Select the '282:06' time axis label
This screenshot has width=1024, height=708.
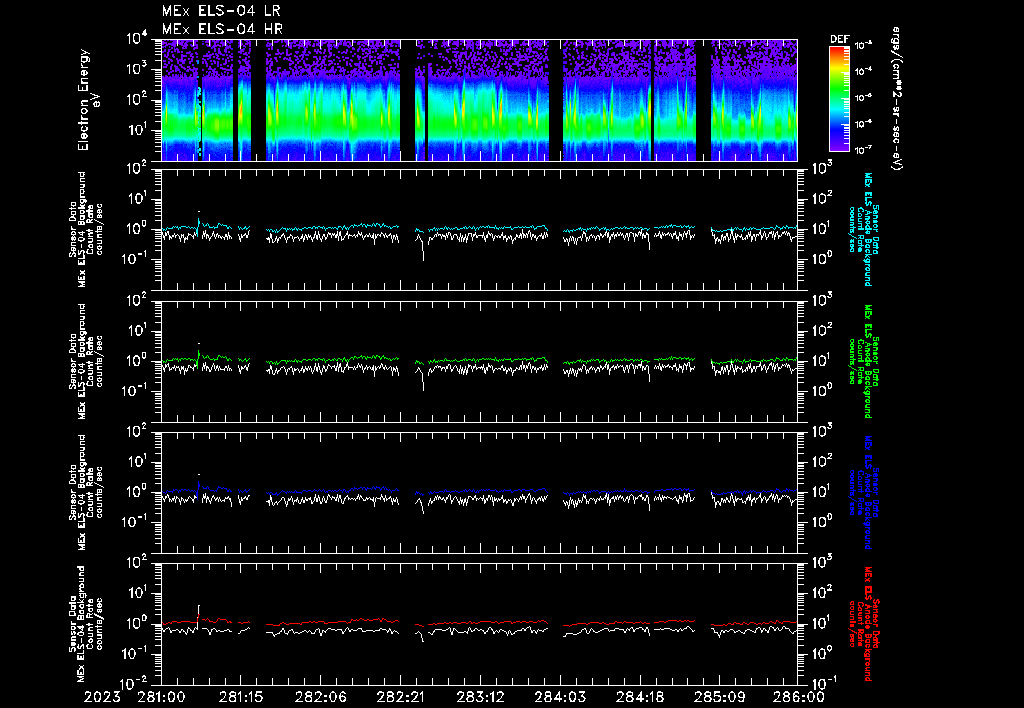pyautogui.click(x=321, y=697)
